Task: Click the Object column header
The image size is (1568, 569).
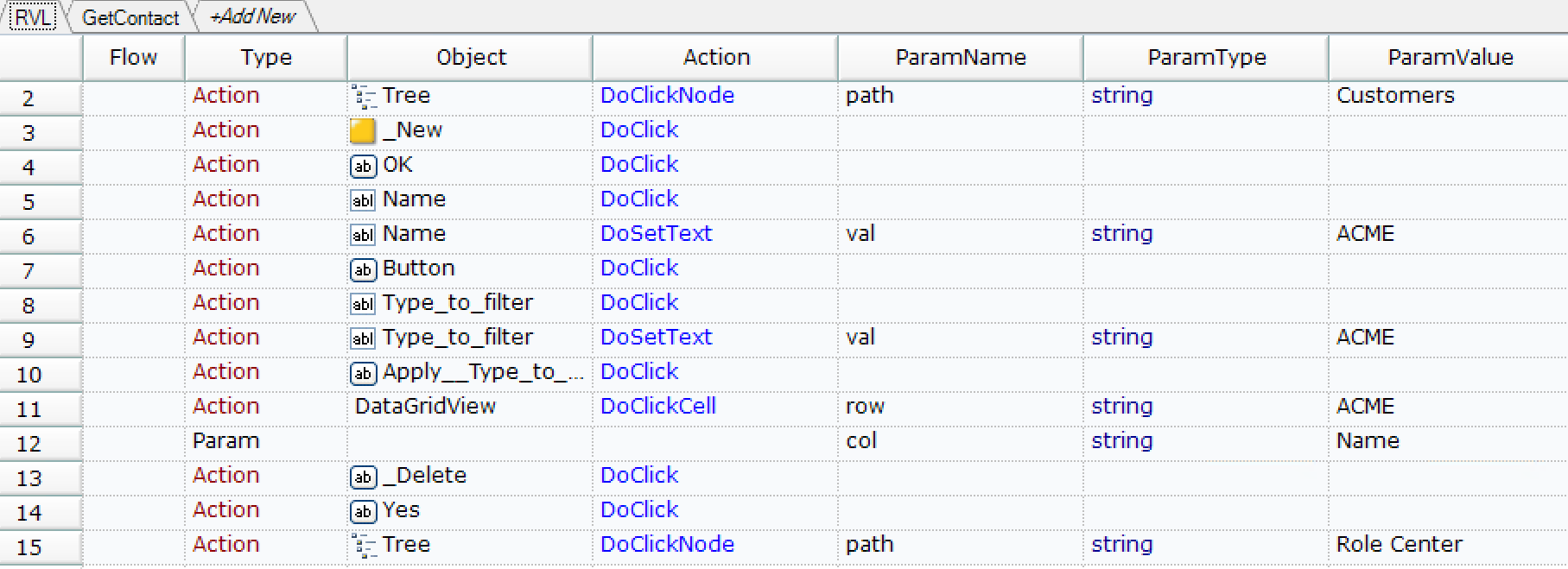Action: (471, 58)
